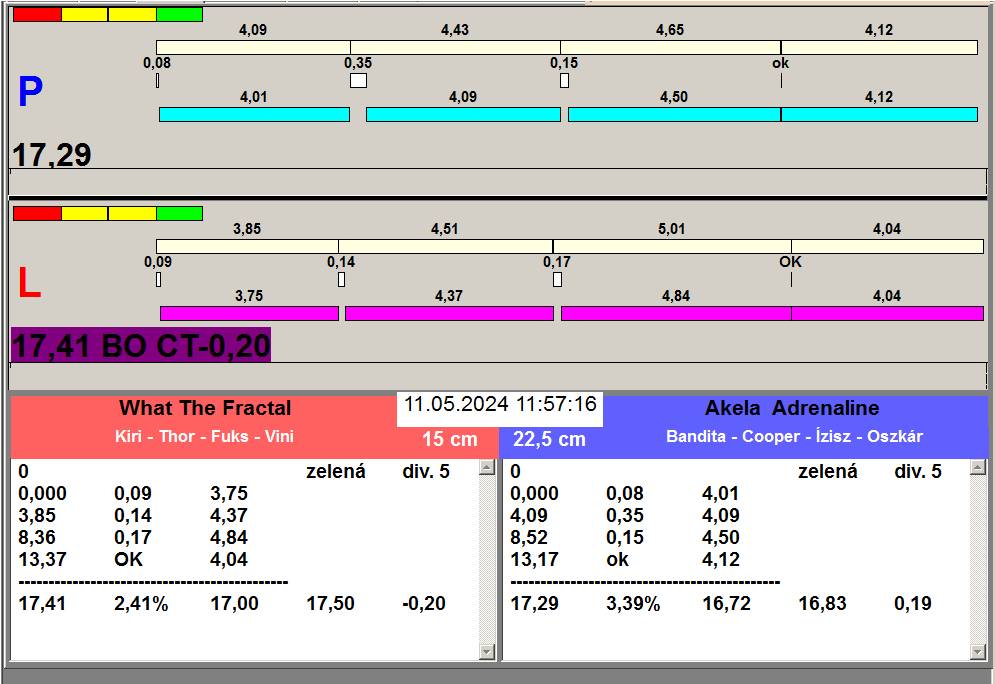Click the 13,17 split in right table

[x=534, y=560]
